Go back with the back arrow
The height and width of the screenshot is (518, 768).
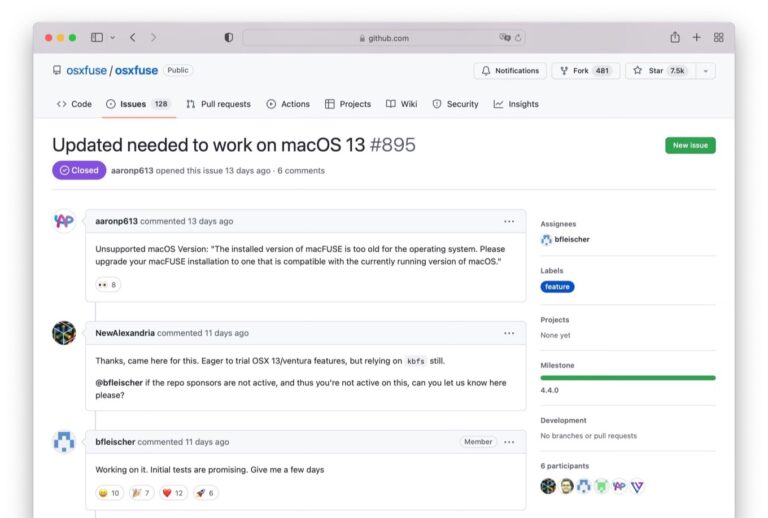[133, 37]
